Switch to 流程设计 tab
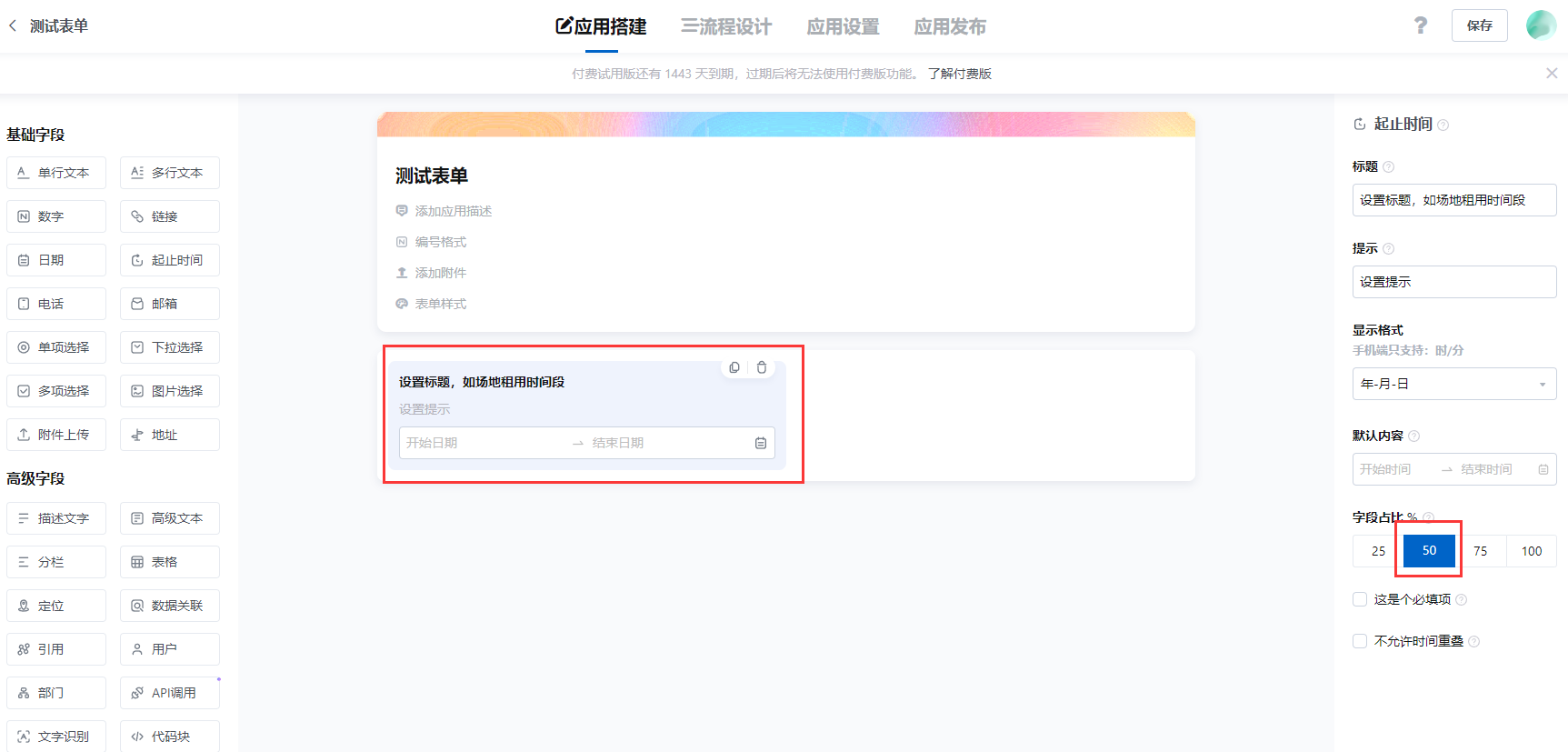Screen dimensions: 1568x752 [726, 26]
